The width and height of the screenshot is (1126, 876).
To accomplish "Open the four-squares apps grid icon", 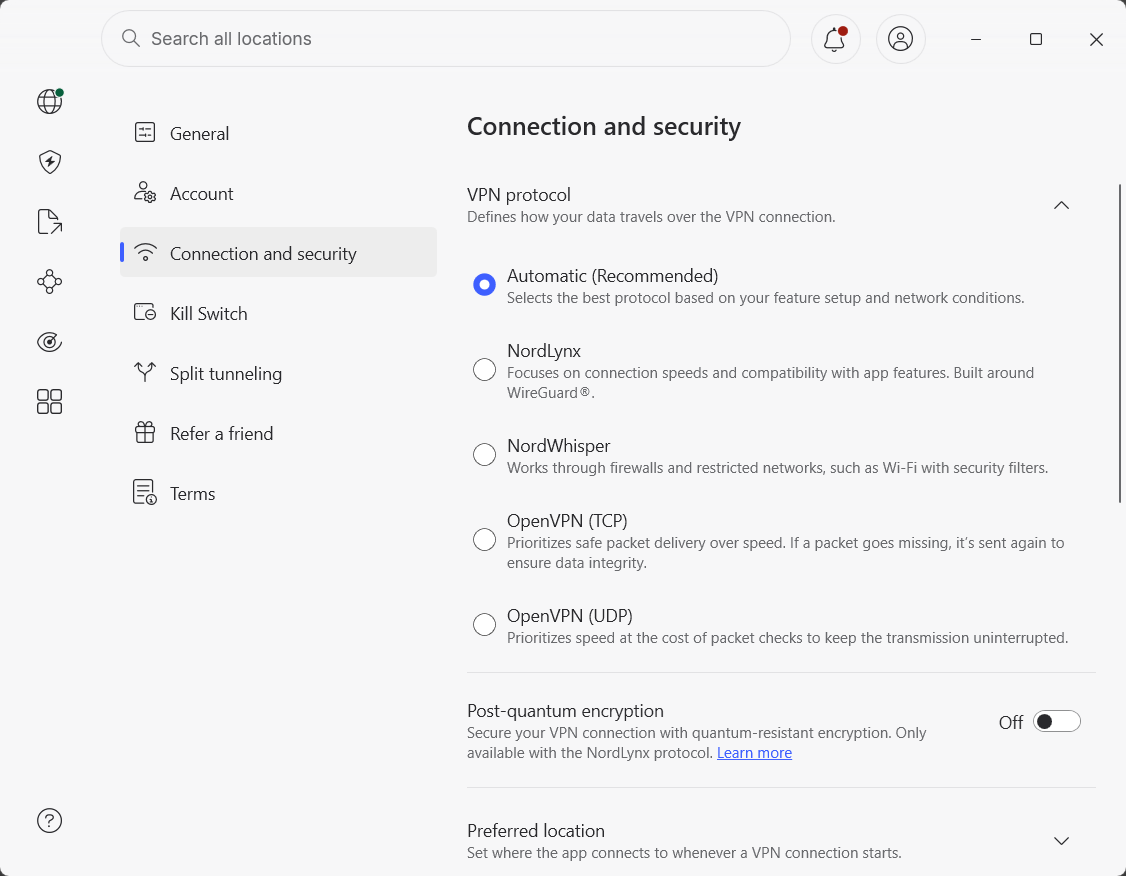I will tap(50, 401).
